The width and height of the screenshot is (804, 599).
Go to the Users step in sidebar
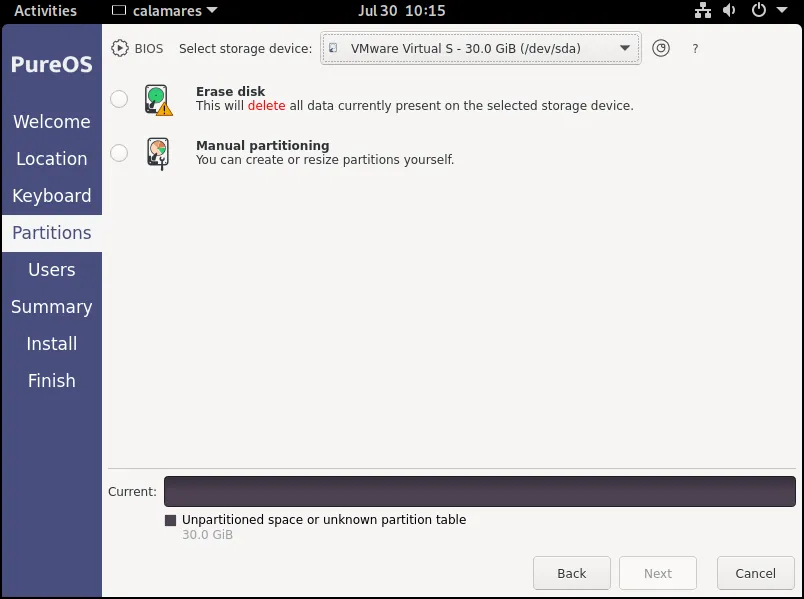coord(52,270)
